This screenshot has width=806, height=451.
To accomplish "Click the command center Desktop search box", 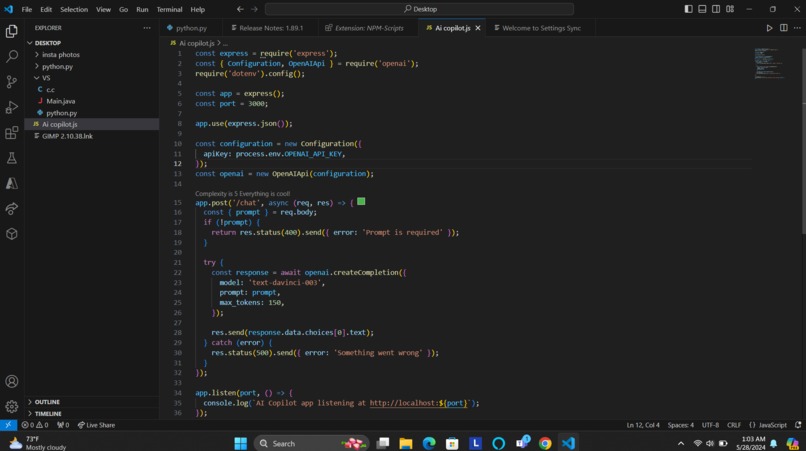I will 419,9.
